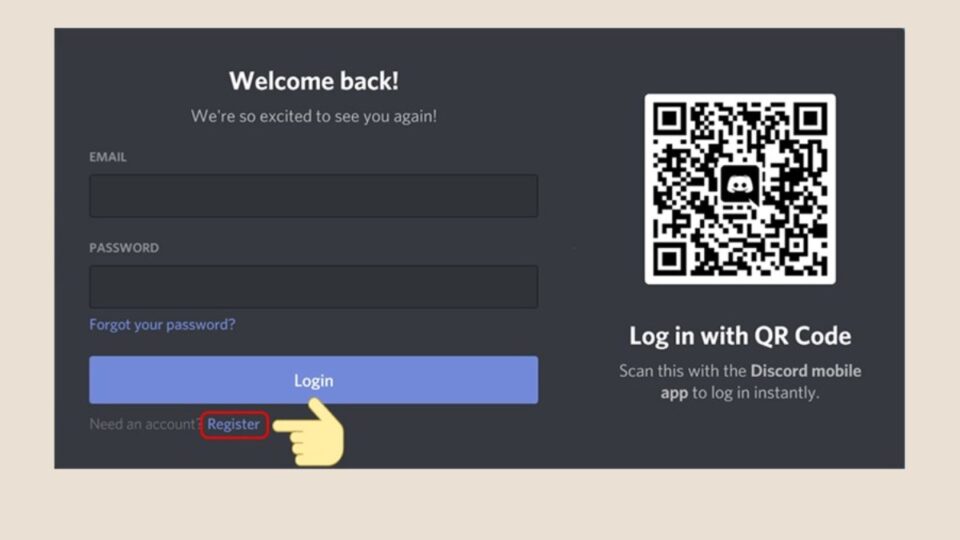
Task: Click the Welcome back! heading
Action: coord(313,81)
